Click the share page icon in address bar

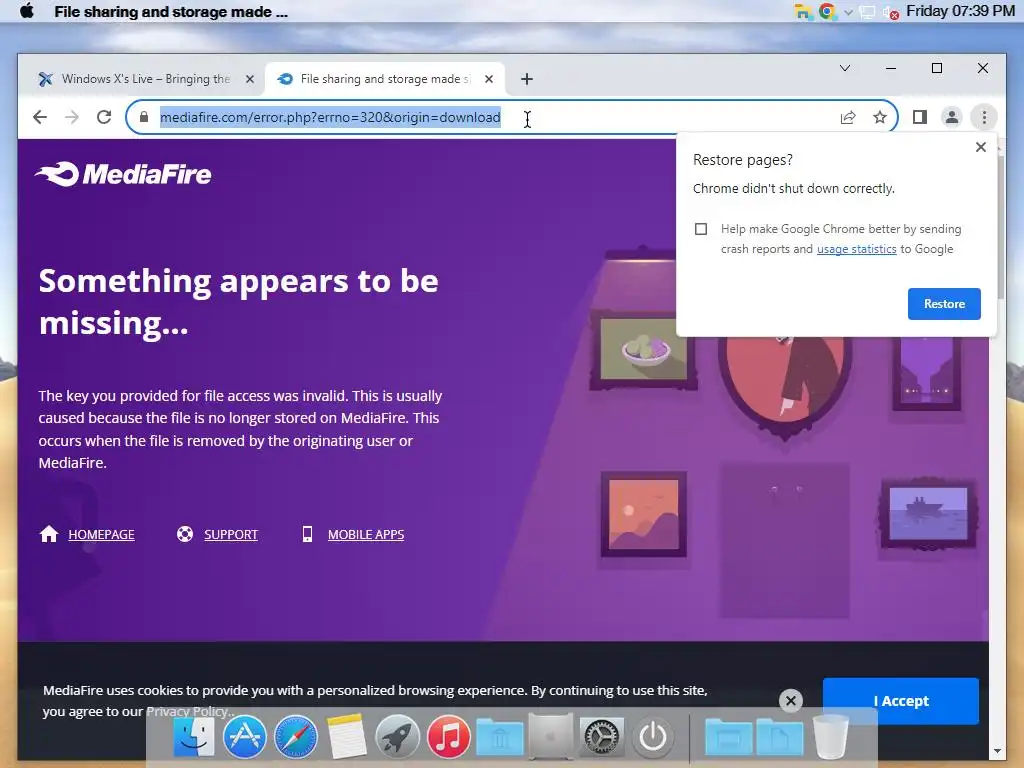pos(848,117)
